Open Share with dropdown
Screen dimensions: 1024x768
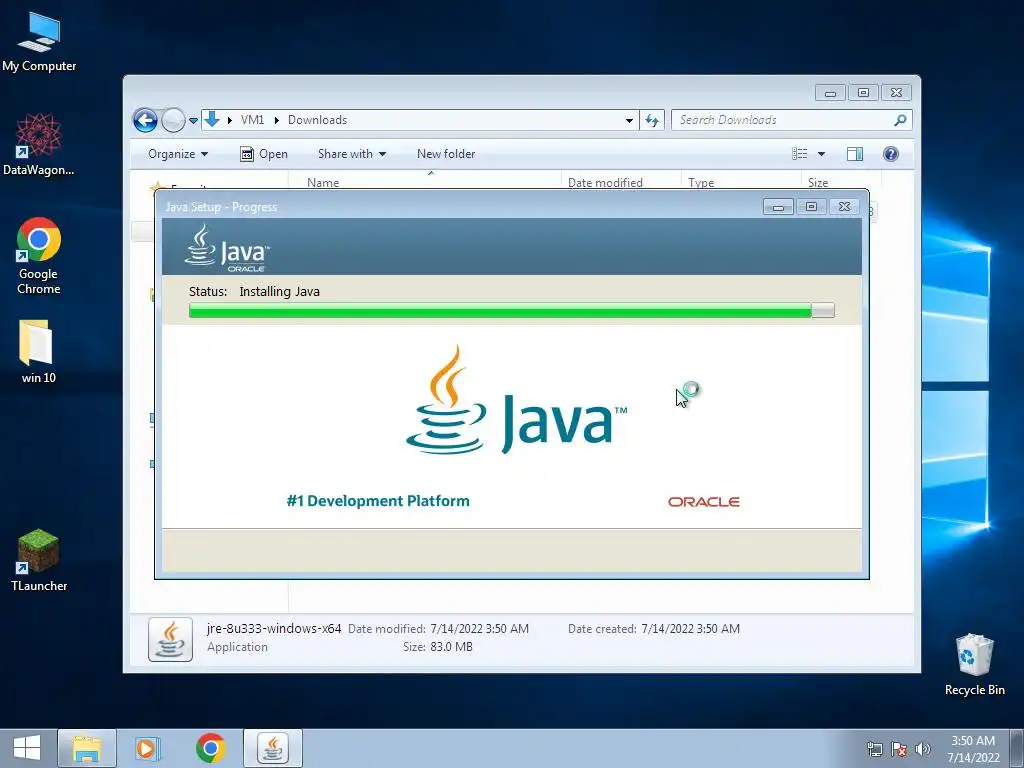pyautogui.click(x=352, y=154)
